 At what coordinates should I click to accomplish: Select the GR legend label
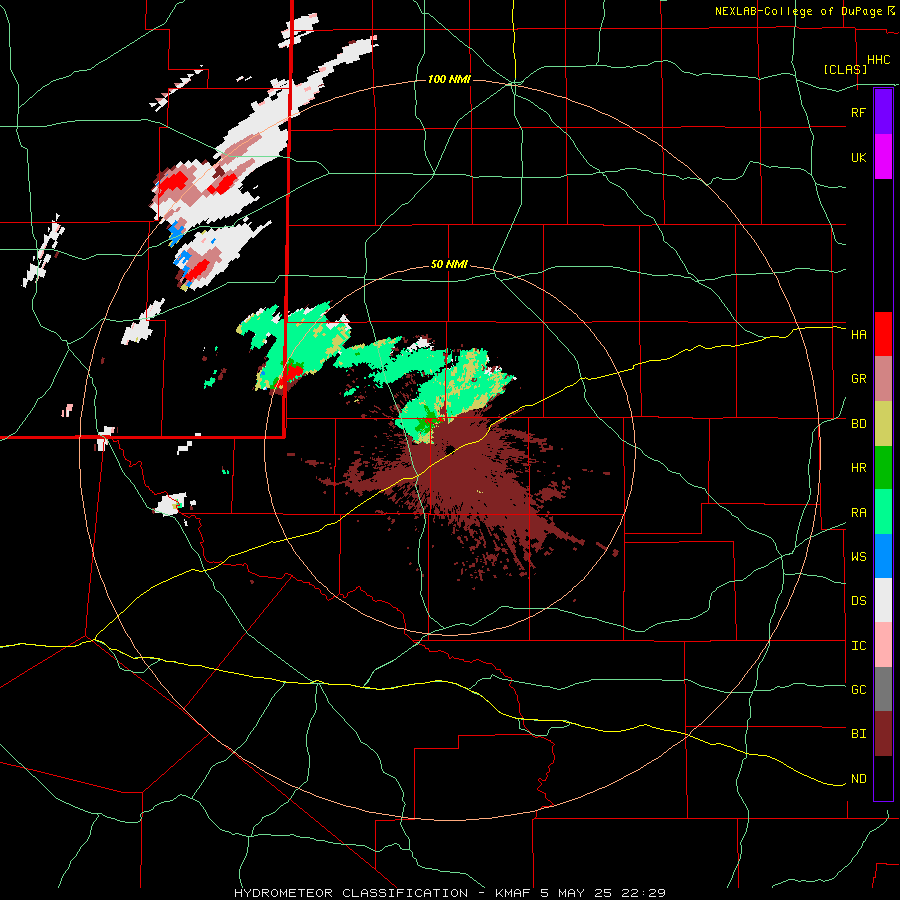pyautogui.click(x=858, y=379)
